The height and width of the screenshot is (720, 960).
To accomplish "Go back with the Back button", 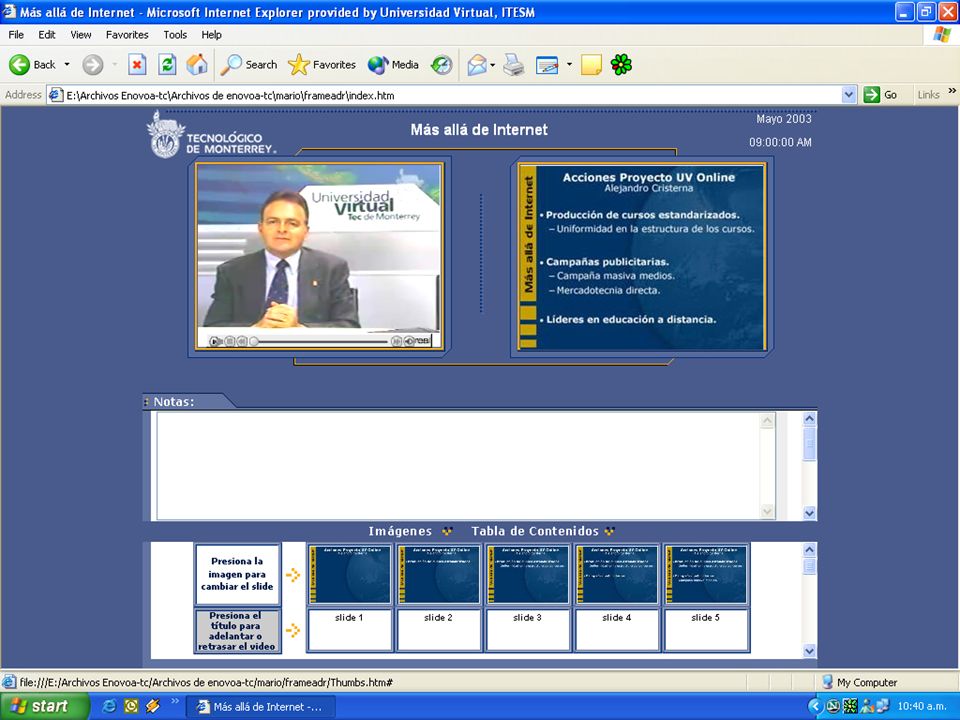I will [32, 64].
